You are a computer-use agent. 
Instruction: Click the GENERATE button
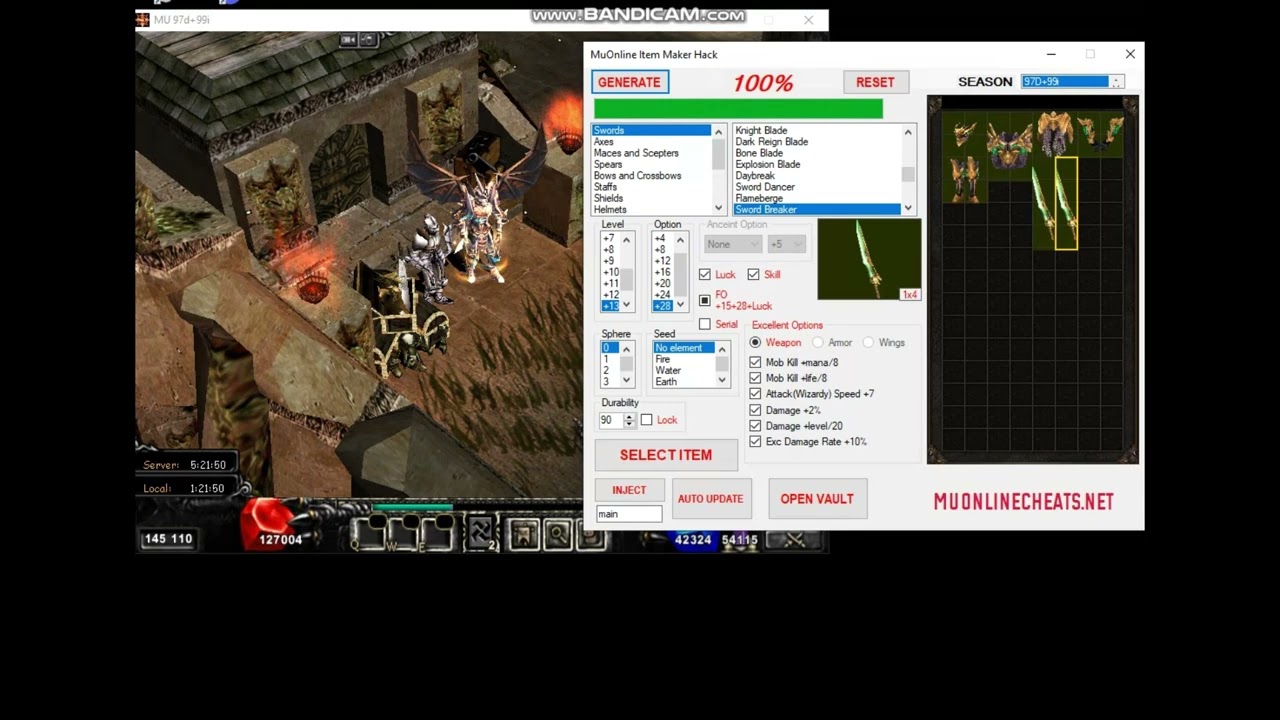[629, 82]
